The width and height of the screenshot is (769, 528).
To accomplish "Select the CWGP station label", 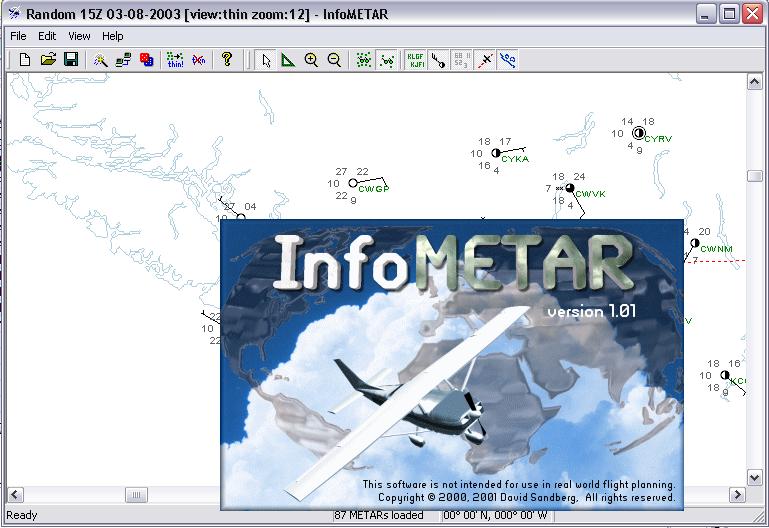I will 374,189.
